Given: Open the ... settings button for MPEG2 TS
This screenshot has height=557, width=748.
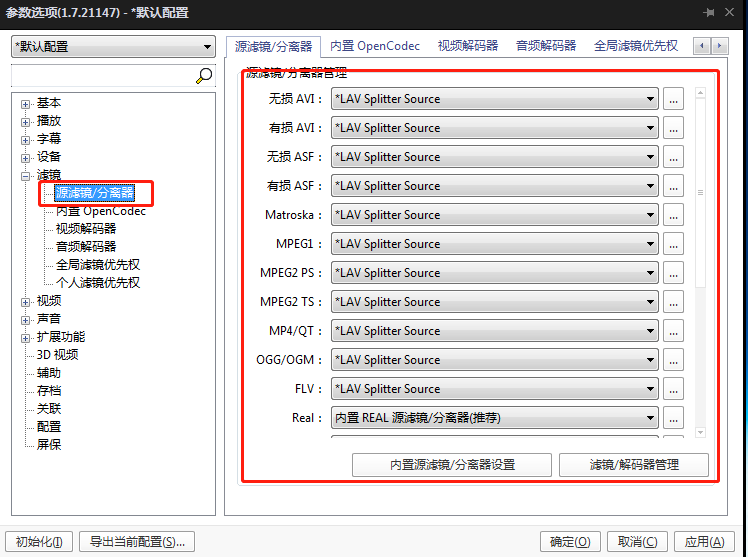Looking at the screenshot, I should coord(673,302).
